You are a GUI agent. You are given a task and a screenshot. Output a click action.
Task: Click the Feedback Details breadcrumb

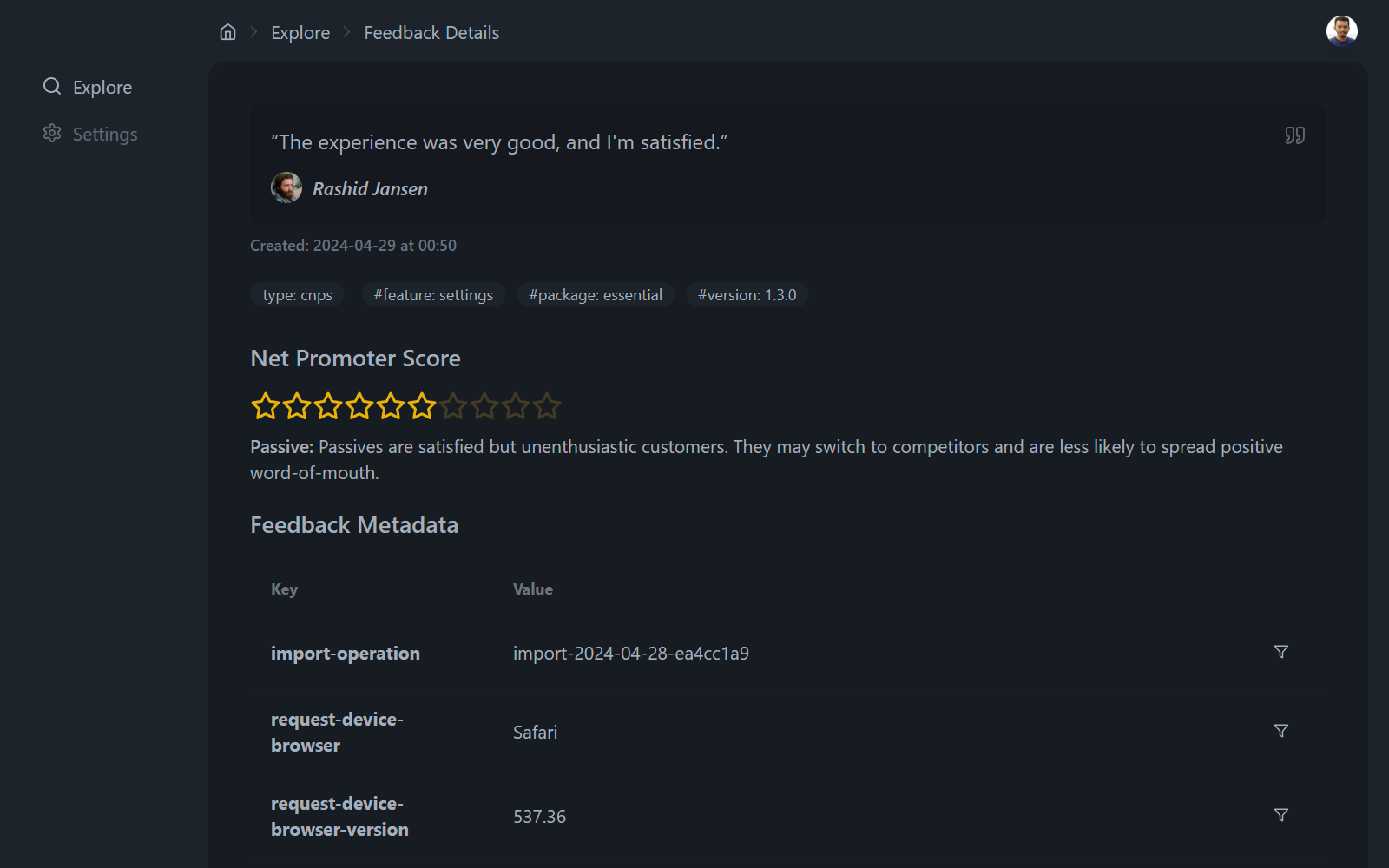(431, 33)
